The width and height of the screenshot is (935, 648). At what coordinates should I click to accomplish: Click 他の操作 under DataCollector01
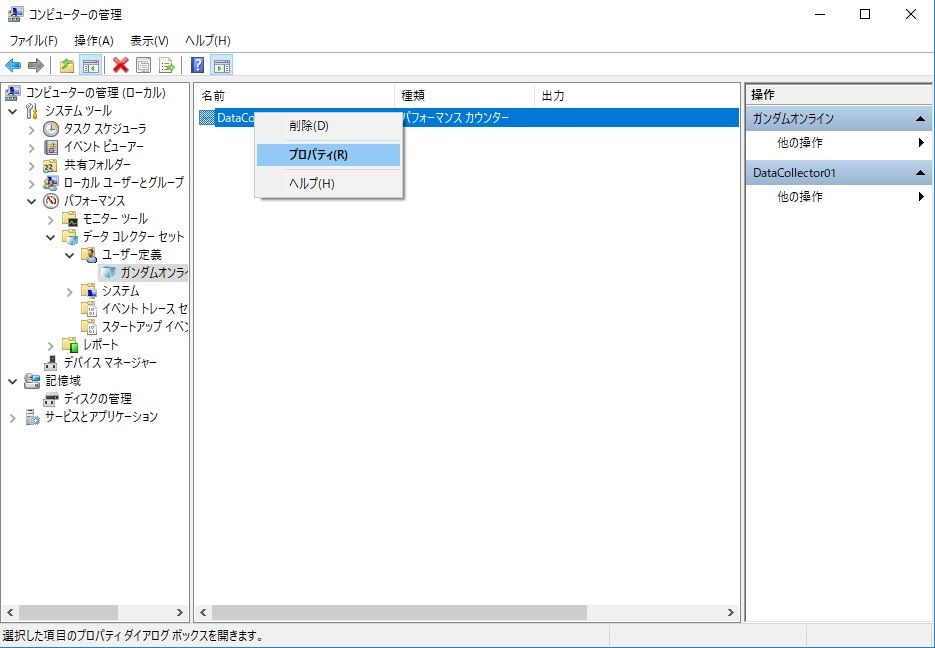coord(800,197)
